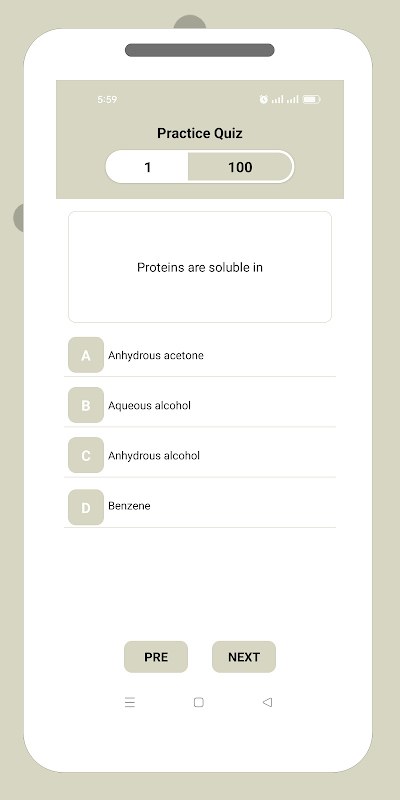
Task: Choose the Benzene option text
Action: point(129,506)
